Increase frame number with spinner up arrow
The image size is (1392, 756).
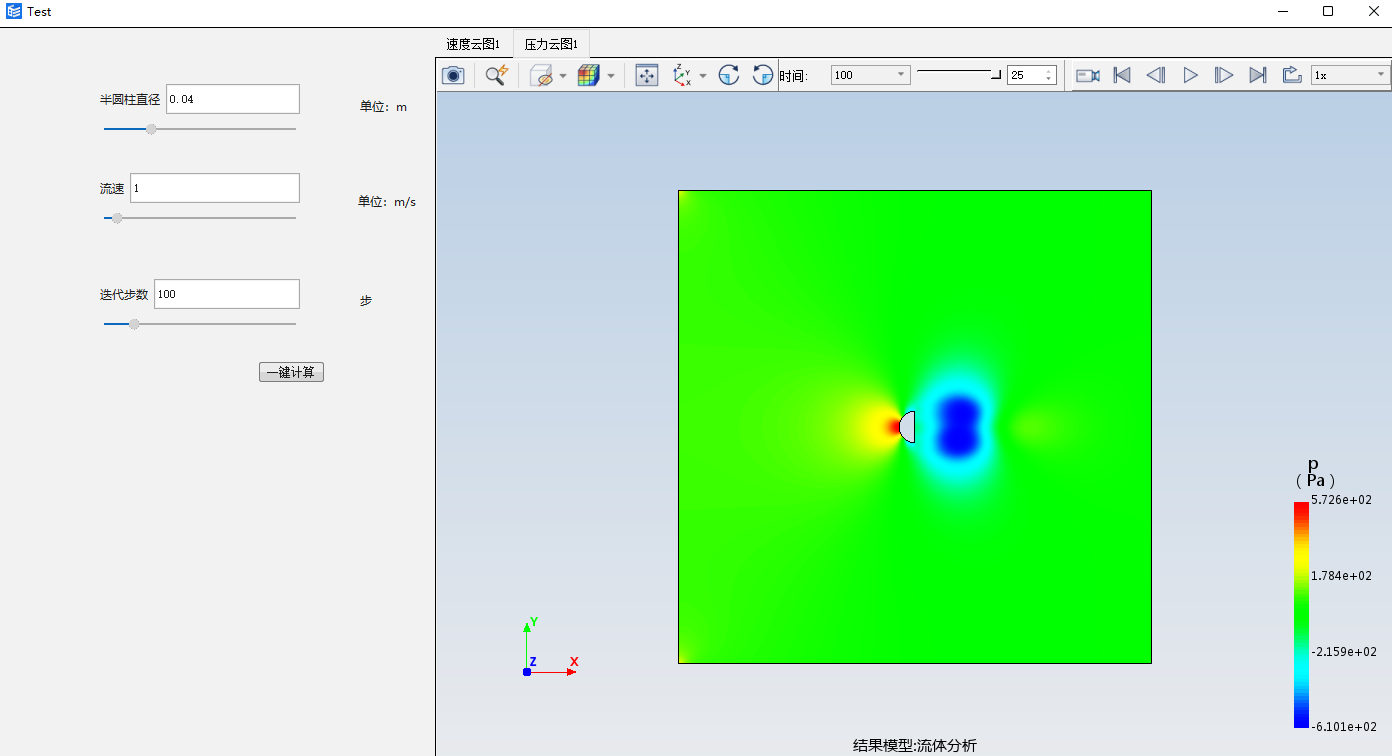pyautogui.click(x=1049, y=71)
